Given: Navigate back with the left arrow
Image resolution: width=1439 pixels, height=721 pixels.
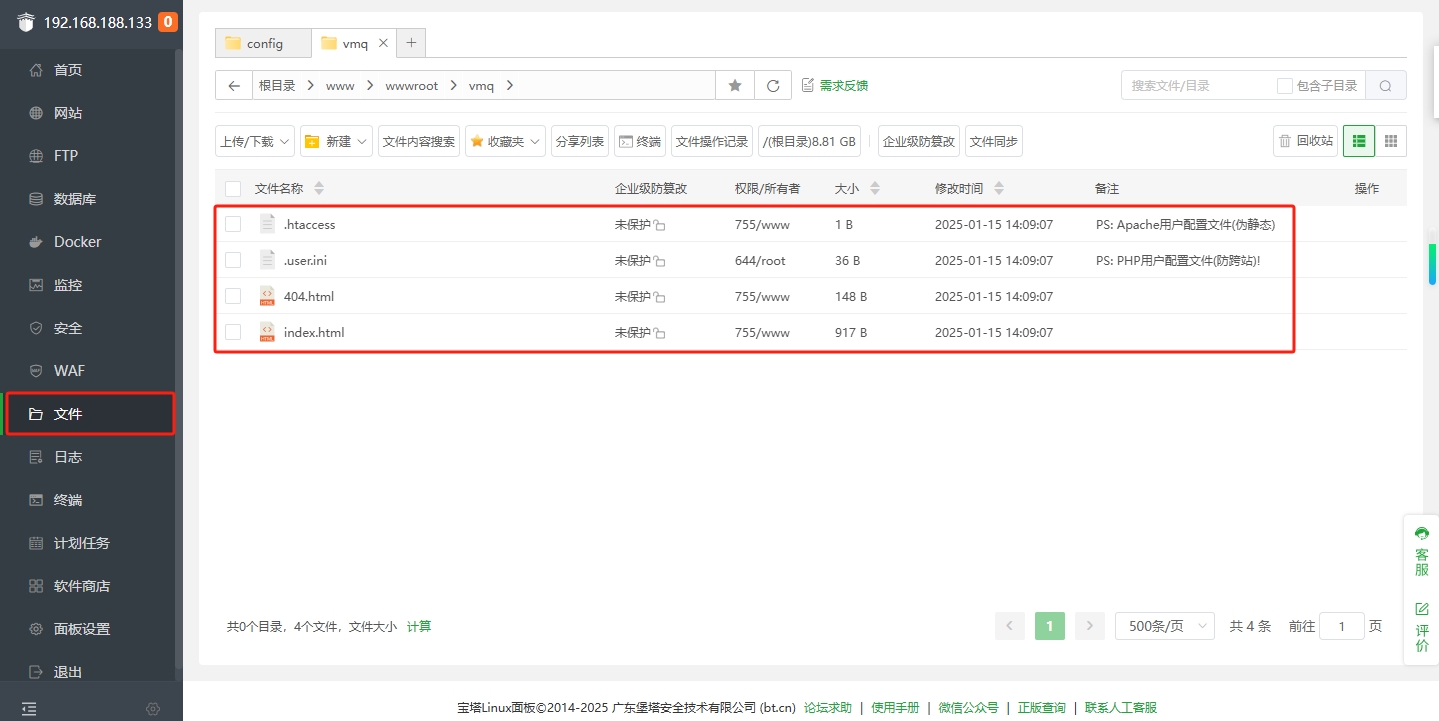Looking at the screenshot, I should point(233,85).
